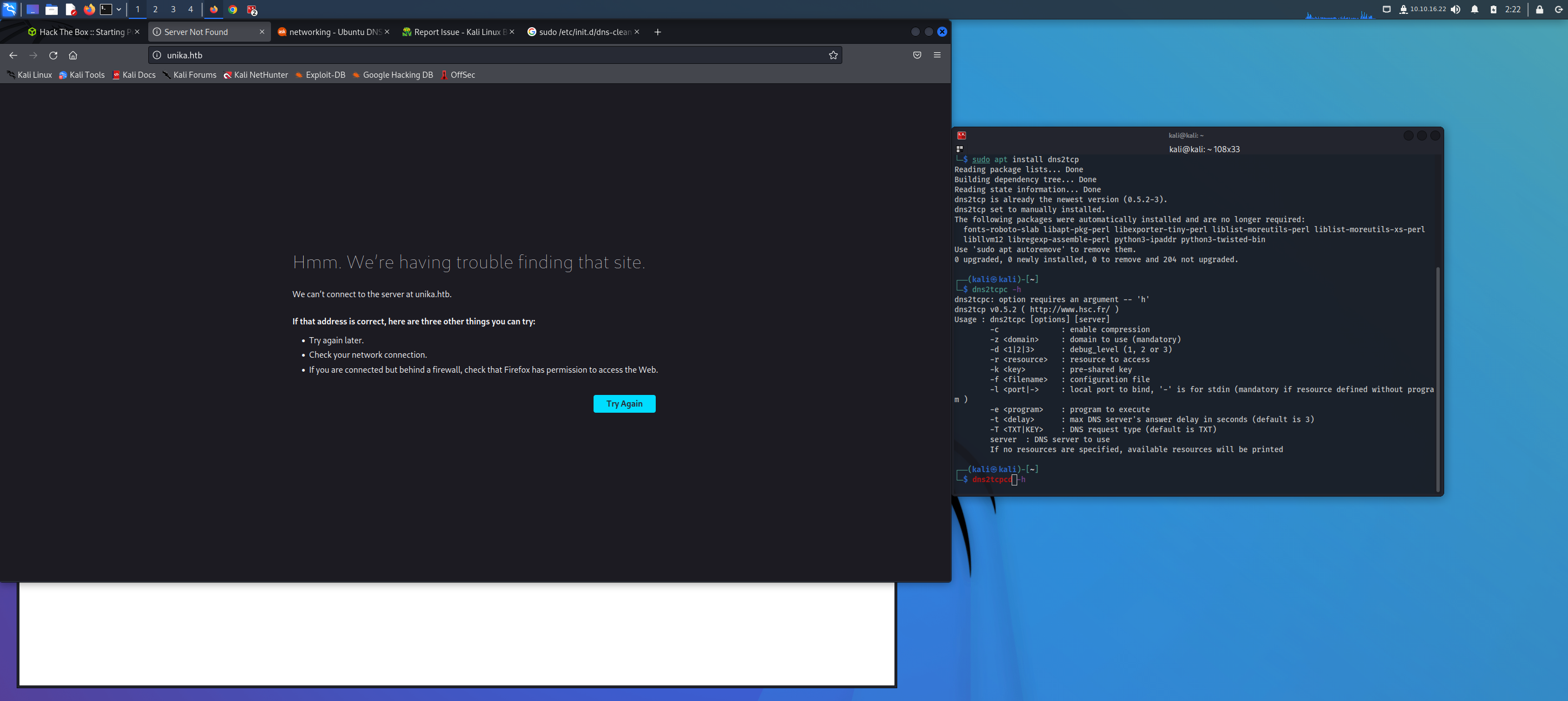Expand the terminal launcher dropdown arrow
This screenshot has width=1568, height=701.
119,9
